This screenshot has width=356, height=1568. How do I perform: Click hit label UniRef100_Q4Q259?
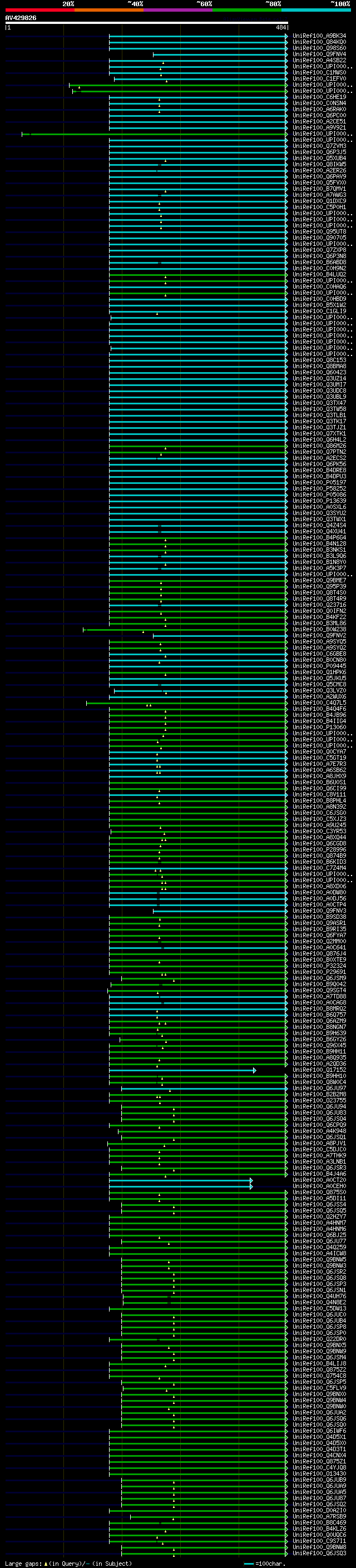click(x=319, y=1247)
